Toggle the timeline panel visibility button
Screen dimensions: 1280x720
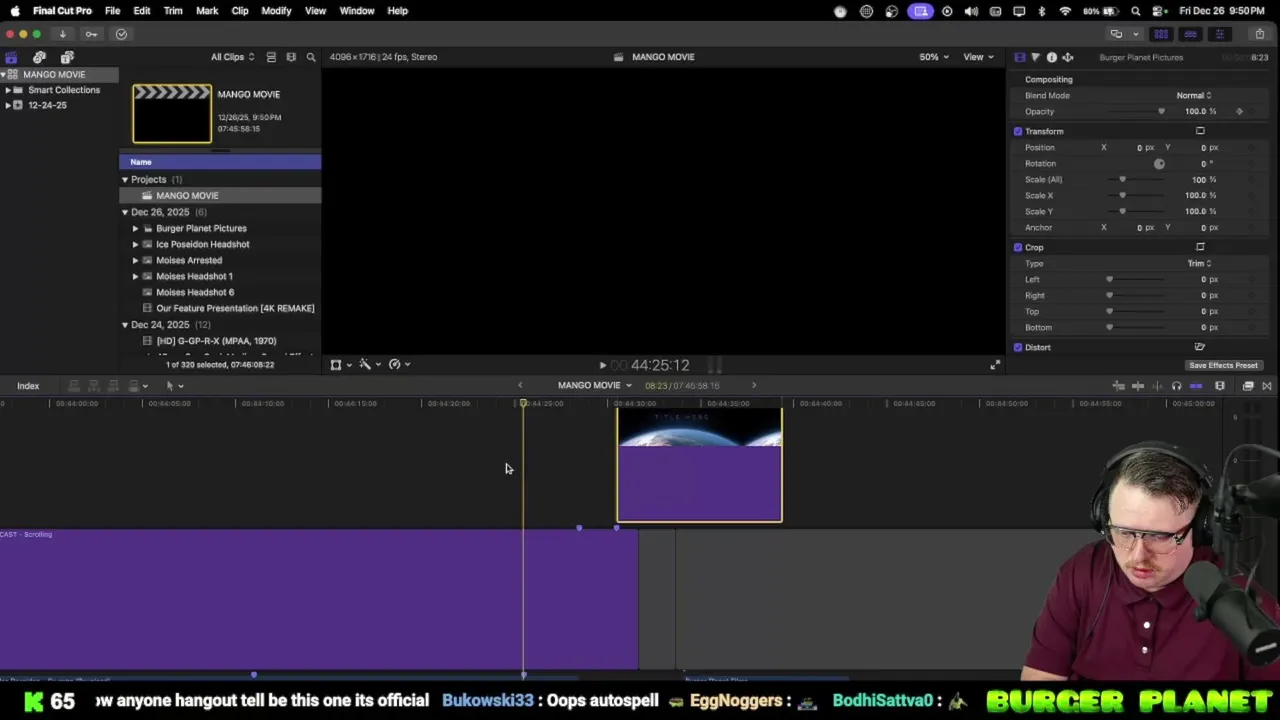tap(1190, 34)
